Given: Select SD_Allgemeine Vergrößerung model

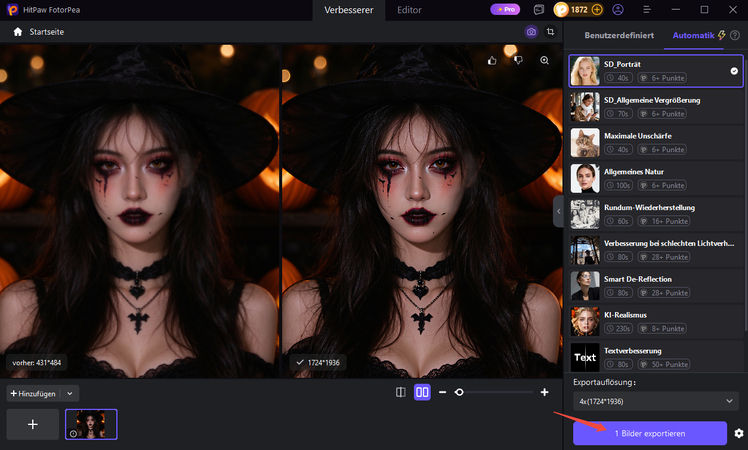Looking at the screenshot, I should click(656, 106).
